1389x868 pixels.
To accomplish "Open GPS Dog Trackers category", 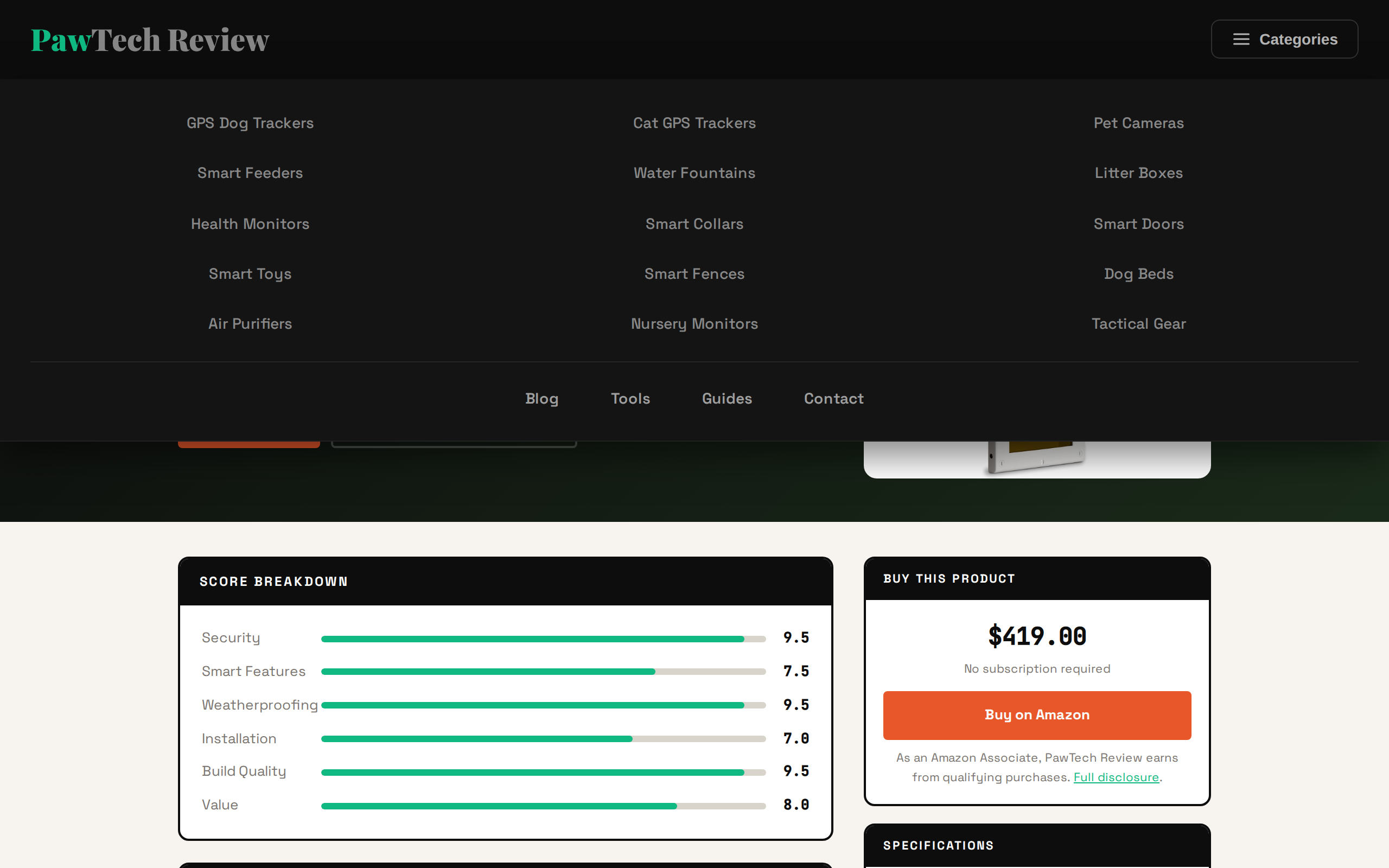I will tap(250, 123).
